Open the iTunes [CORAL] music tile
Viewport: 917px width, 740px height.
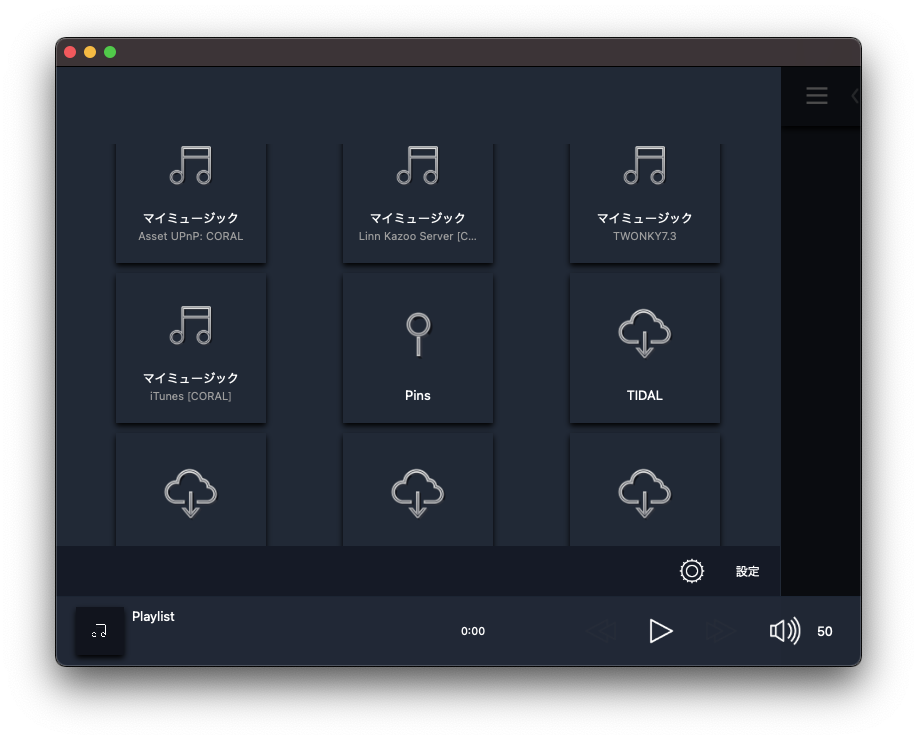click(191, 348)
